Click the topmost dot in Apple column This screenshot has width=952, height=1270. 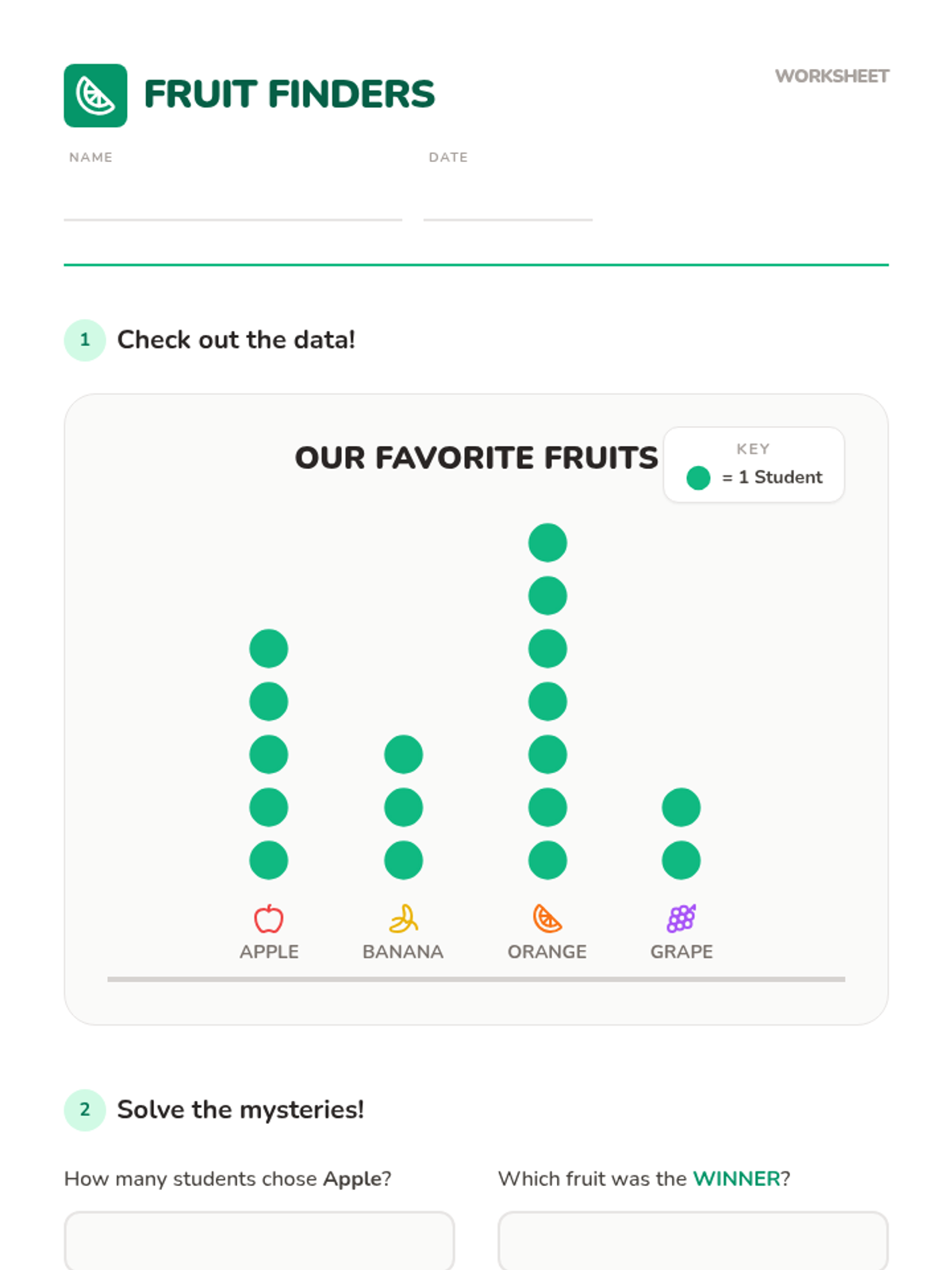click(x=269, y=648)
